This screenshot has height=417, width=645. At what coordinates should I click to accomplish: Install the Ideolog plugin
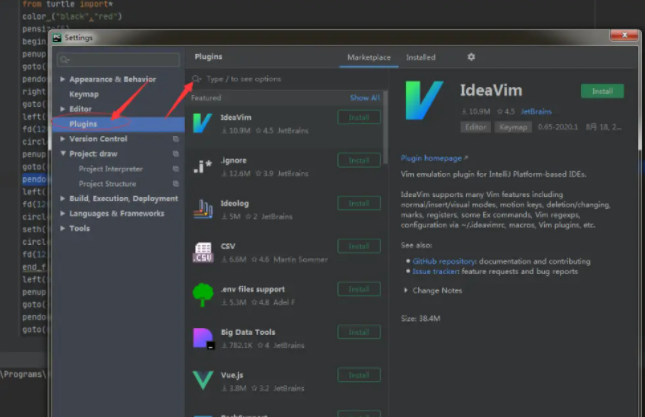(359, 204)
